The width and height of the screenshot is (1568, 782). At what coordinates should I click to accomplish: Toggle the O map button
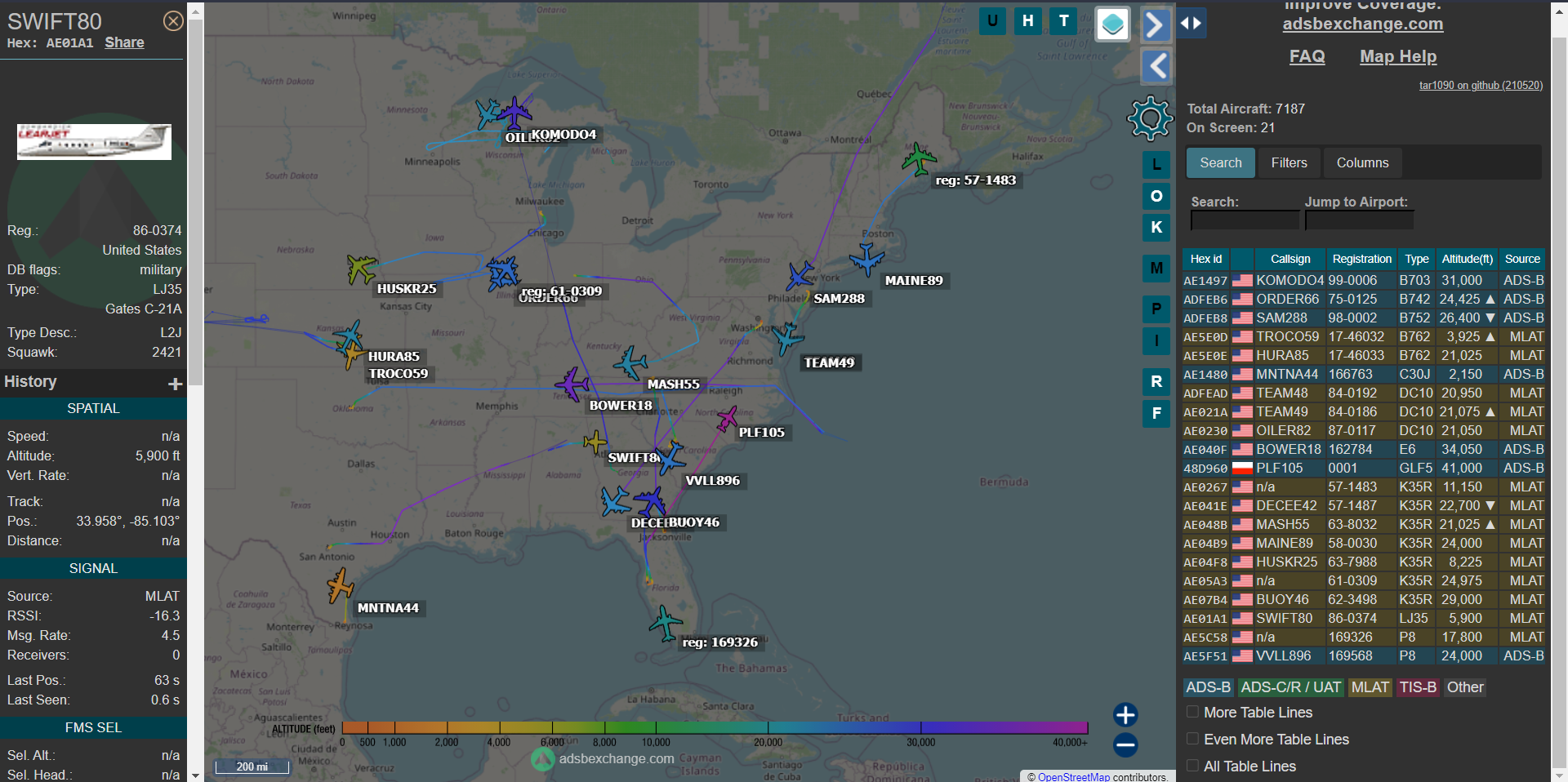[x=1156, y=196]
